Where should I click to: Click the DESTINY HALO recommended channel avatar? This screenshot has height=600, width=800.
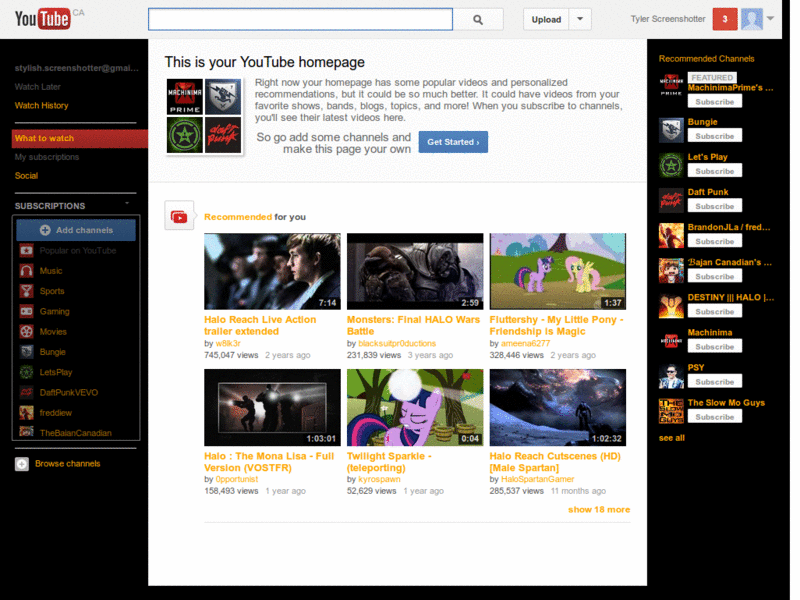pos(671,306)
